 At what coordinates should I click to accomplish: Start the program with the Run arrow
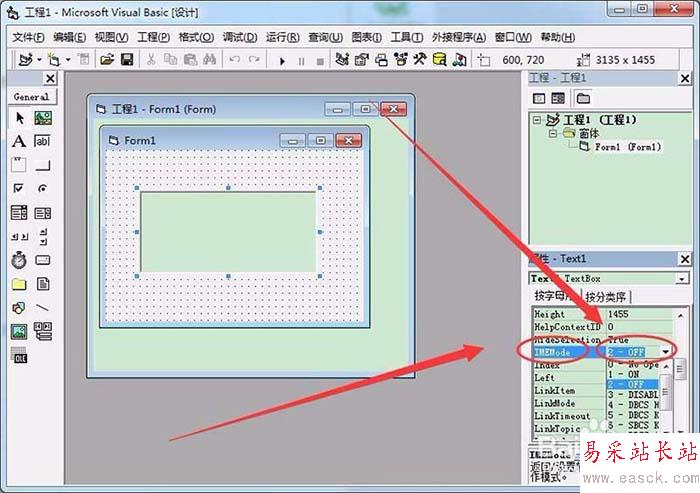pyautogui.click(x=282, y=61)
